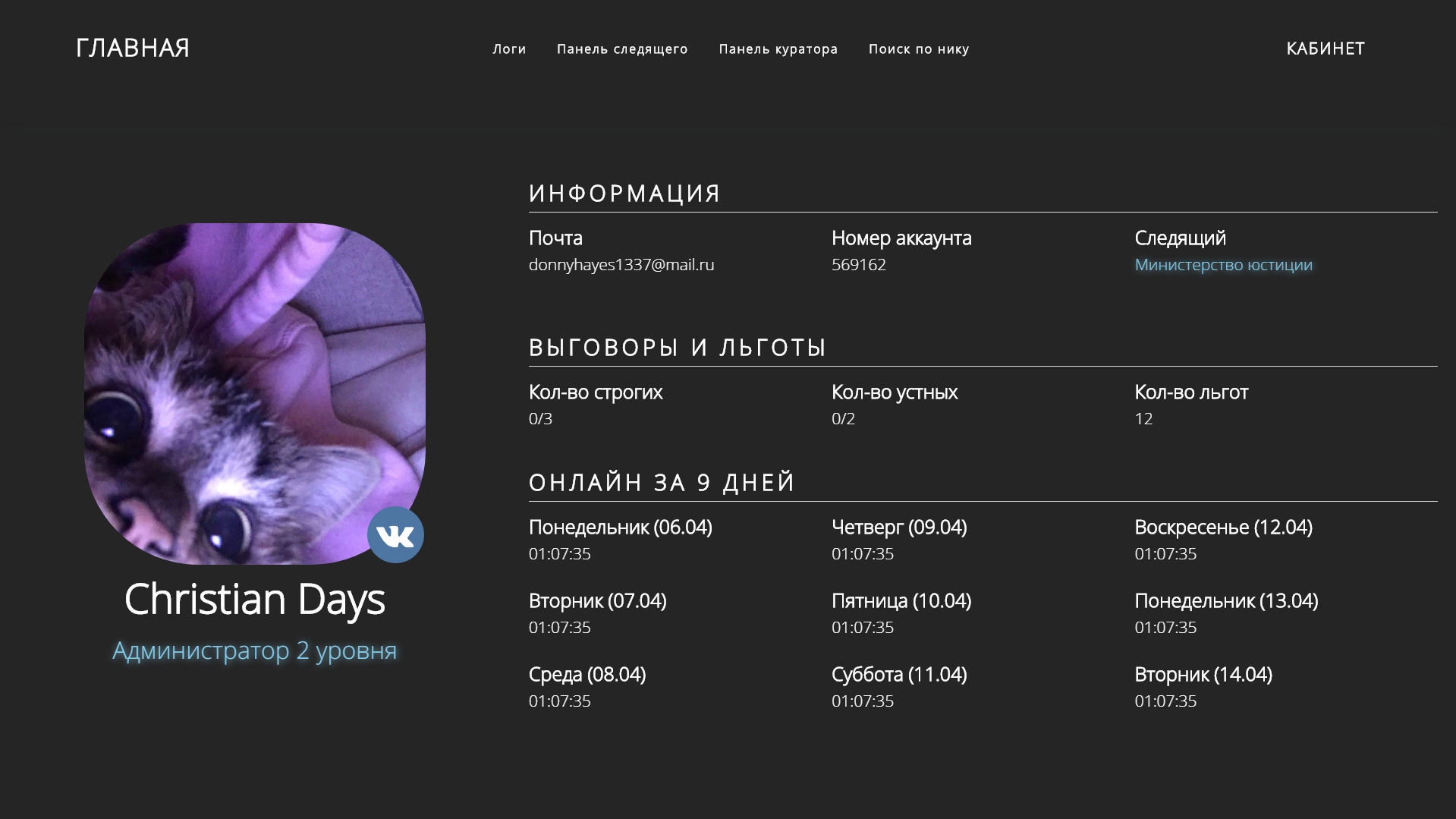Click Суббота (11.04) online entry
Image resolution: width=1456 pixels, height=819 pixels.
pos(899,675)
